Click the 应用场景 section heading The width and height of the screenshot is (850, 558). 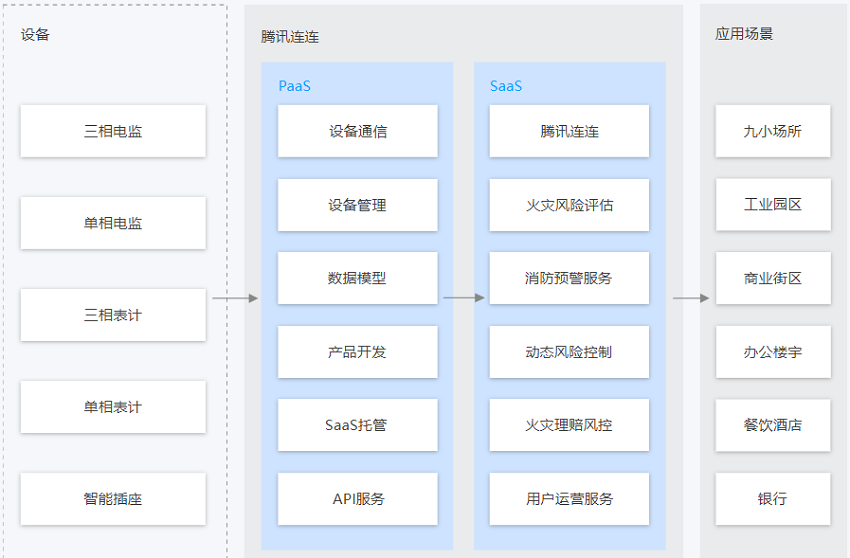tap(744, 34)
